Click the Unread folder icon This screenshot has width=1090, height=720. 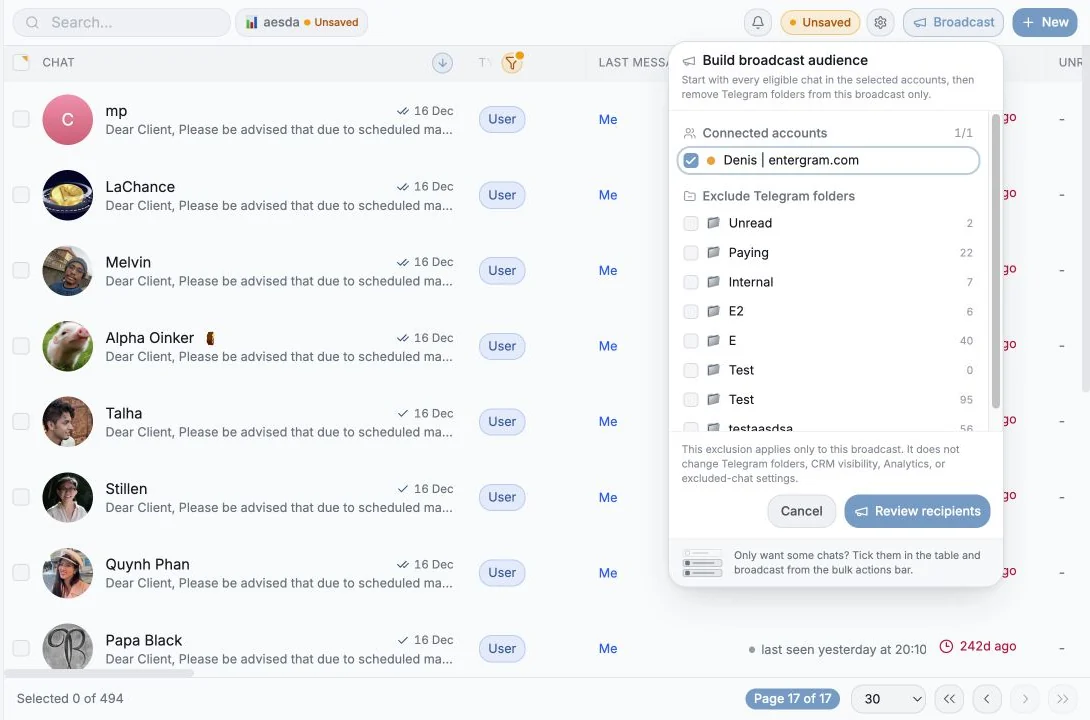(713, 223)
